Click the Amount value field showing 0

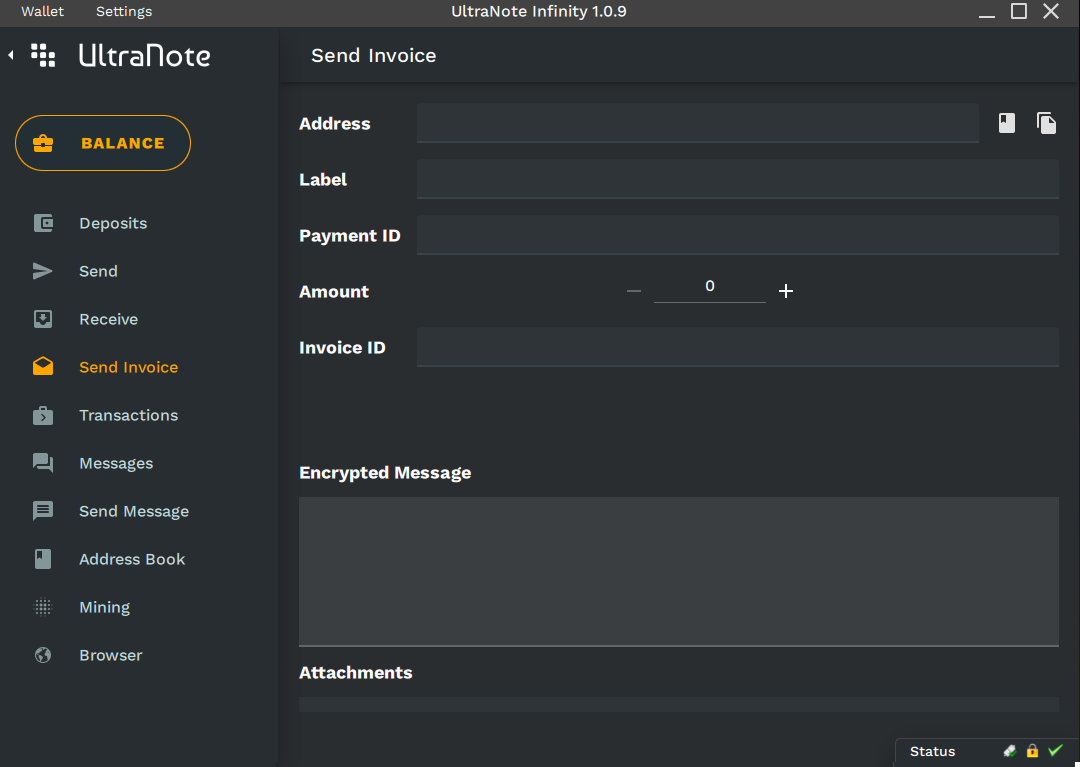coord(709,286)
